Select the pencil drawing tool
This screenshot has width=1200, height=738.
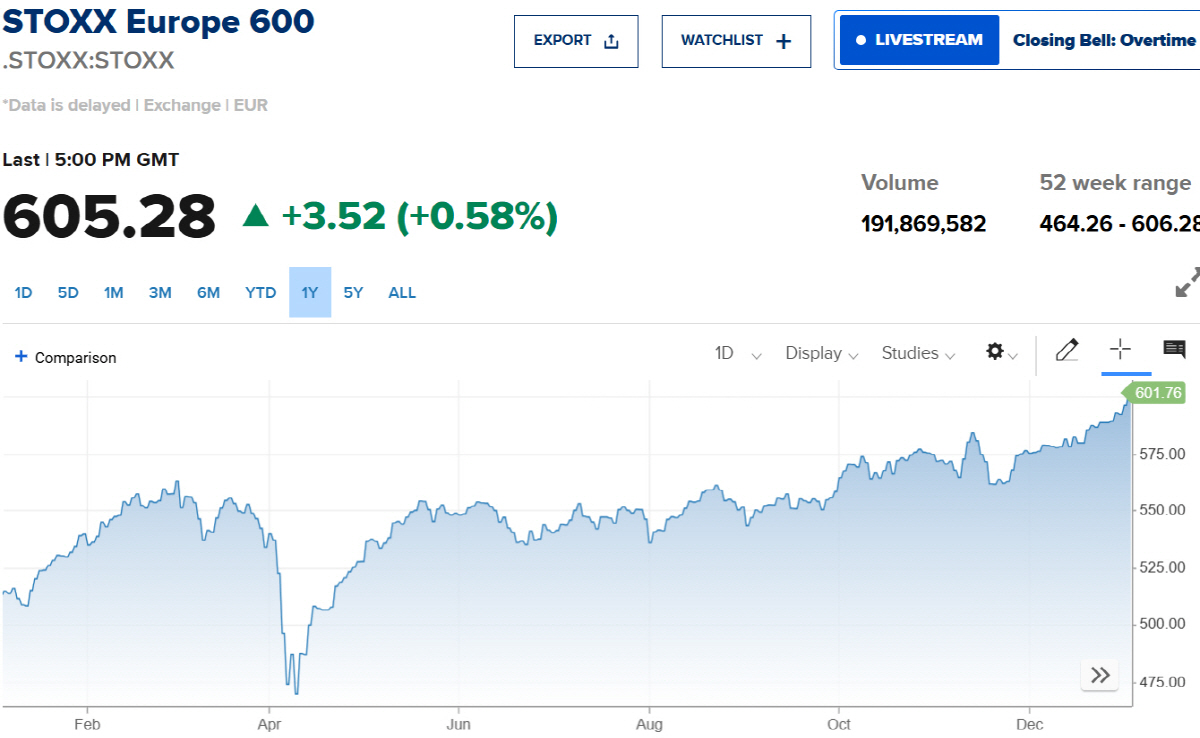pyautogui.click(x=1067, y=351)
